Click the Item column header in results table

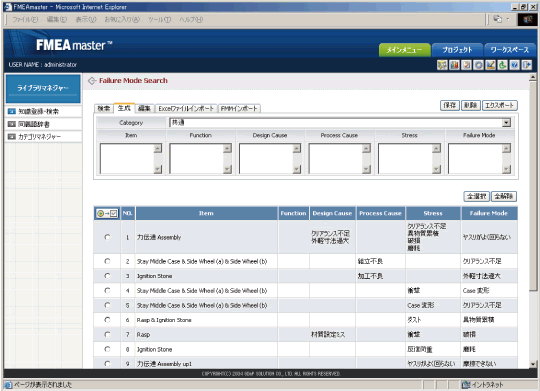coord(206,214)
